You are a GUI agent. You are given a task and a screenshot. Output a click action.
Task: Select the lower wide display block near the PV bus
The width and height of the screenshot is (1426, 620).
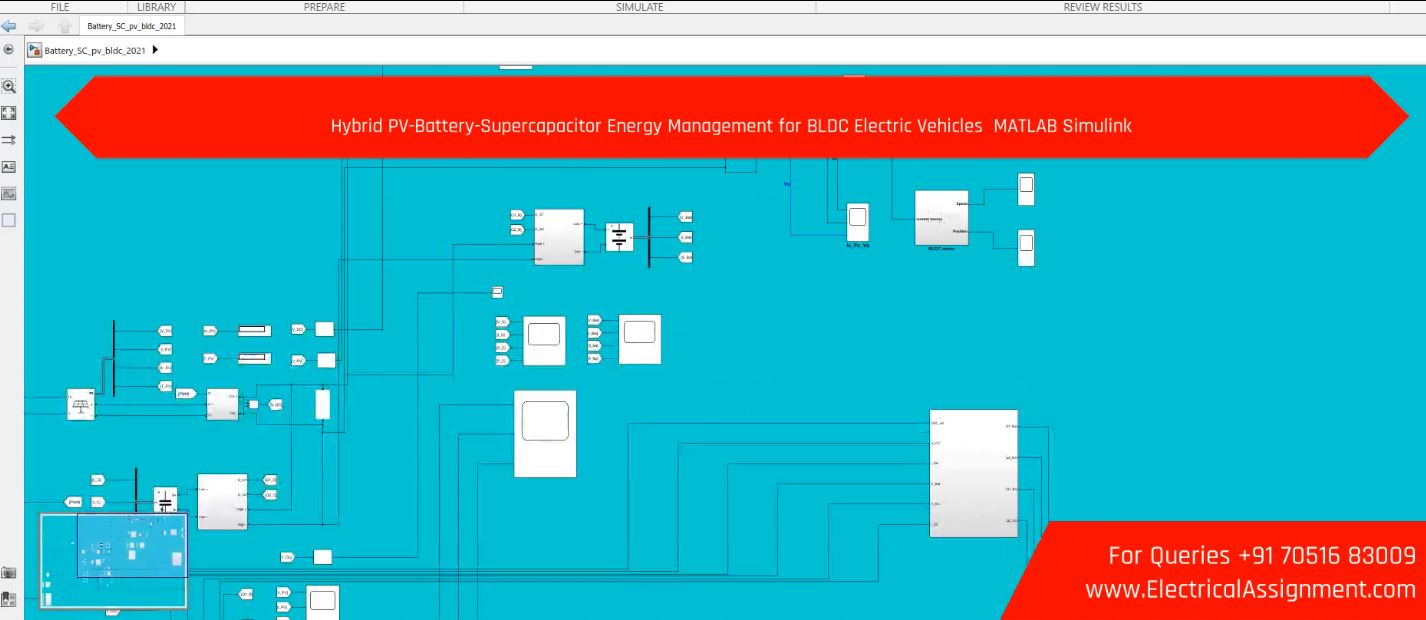click(x=254, y=358)
